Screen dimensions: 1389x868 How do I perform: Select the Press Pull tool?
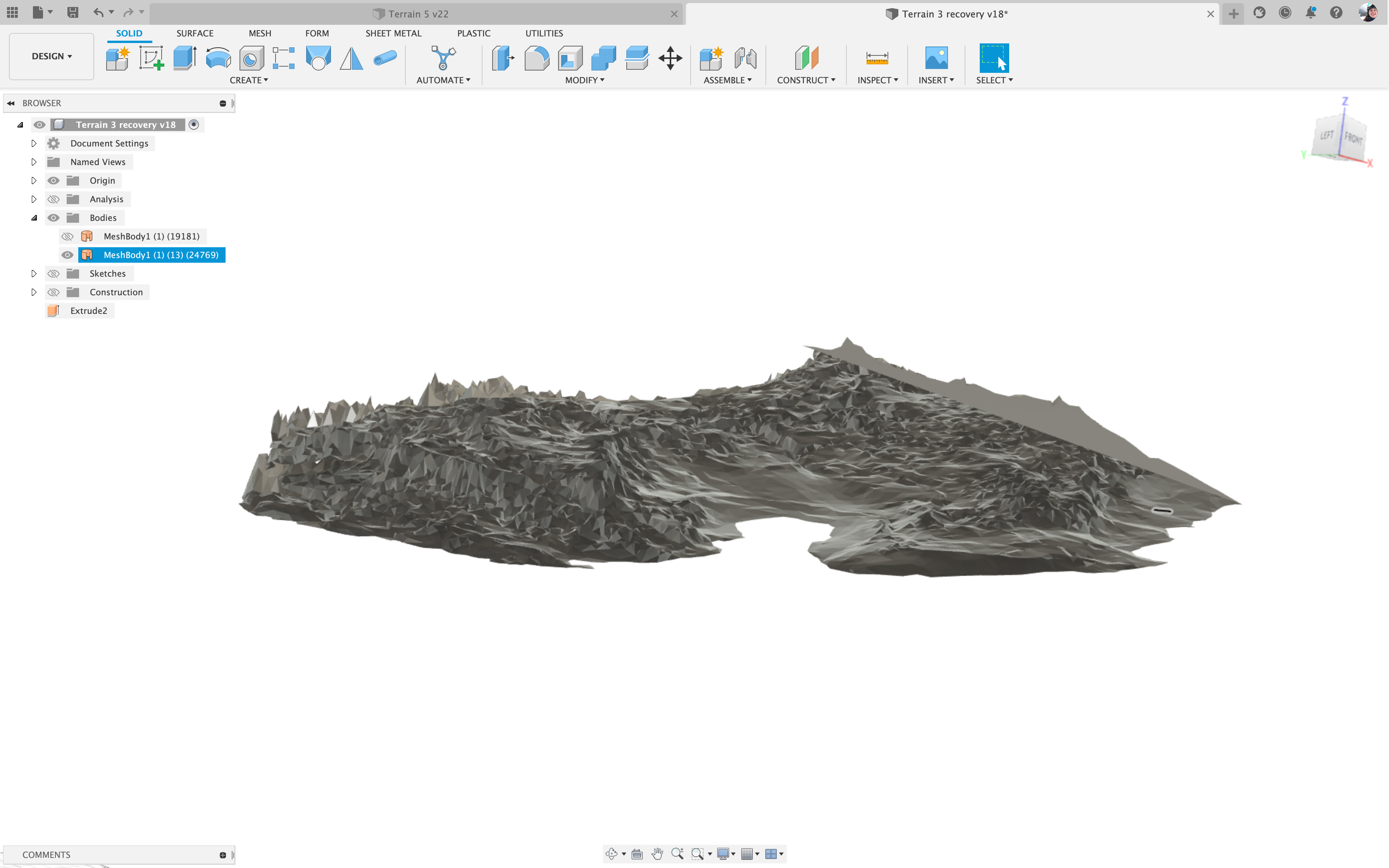[x=503, y=58]
